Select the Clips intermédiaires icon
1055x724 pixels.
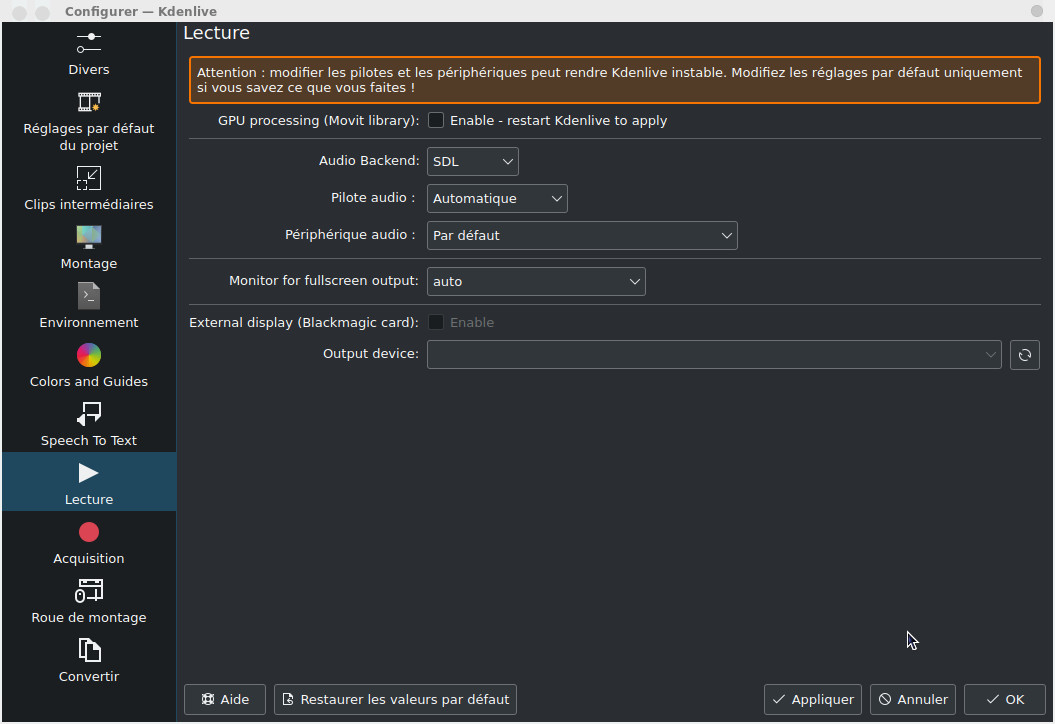click(x=89, y=178)
